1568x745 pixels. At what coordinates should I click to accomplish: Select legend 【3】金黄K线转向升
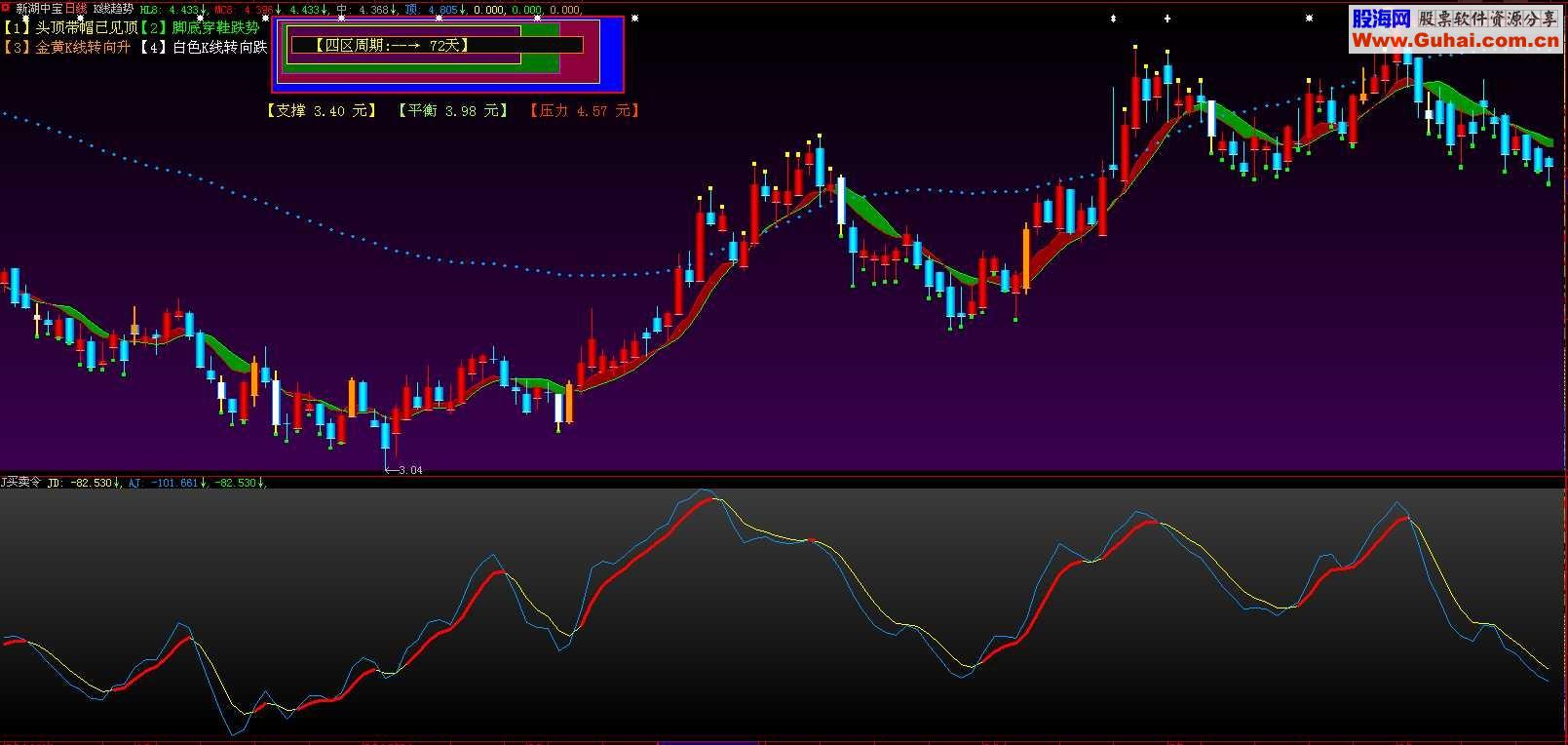67,48
